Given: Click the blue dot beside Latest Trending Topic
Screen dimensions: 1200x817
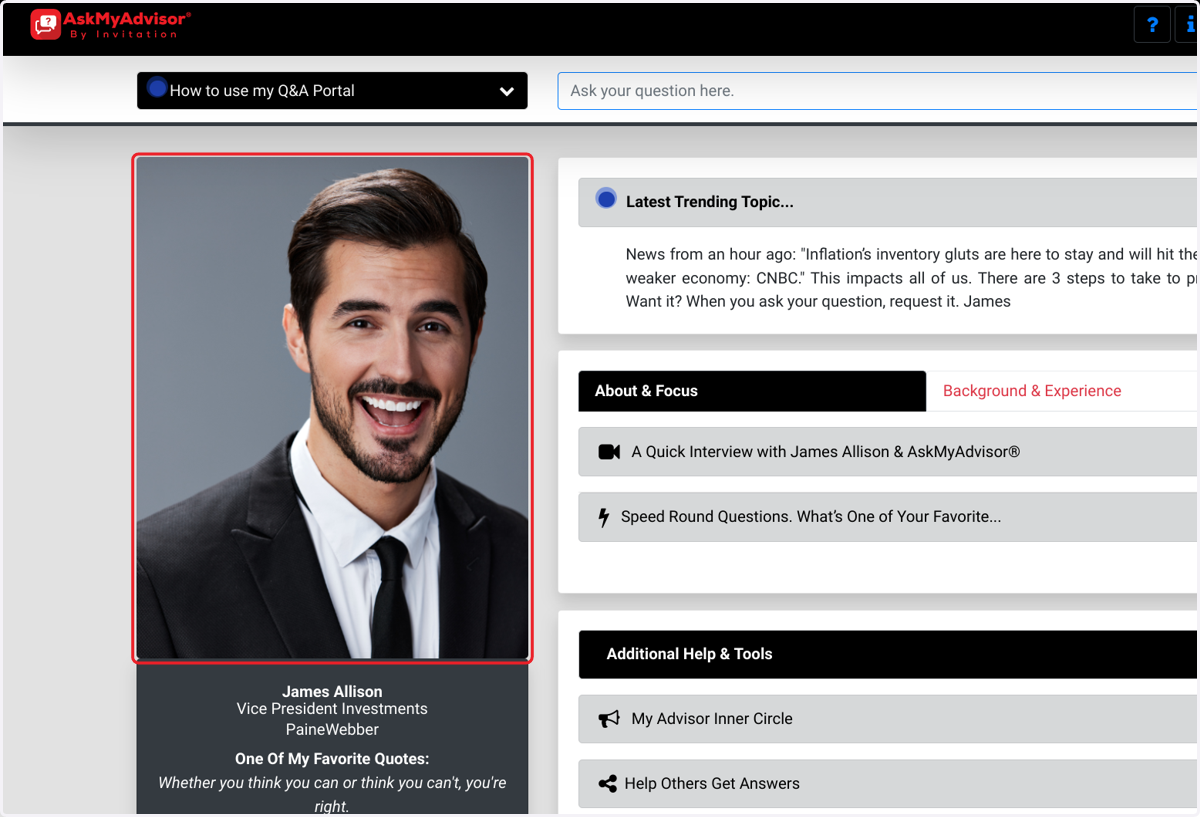Looking at the screenshot, I should coord(606,198).
